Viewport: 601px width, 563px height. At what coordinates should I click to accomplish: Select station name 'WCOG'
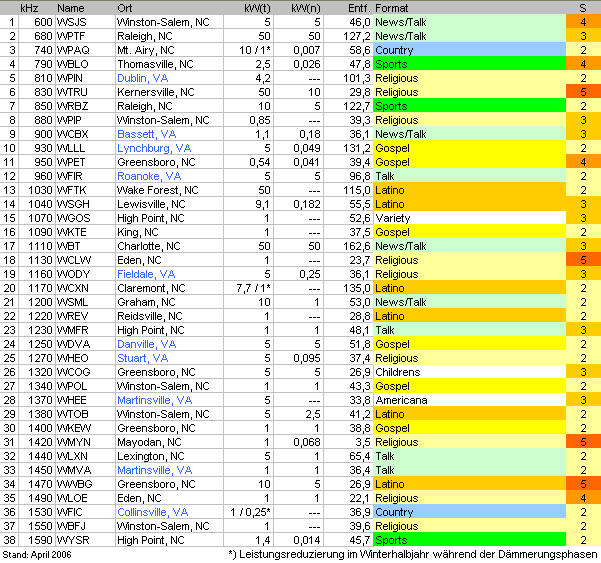(74, 372)
